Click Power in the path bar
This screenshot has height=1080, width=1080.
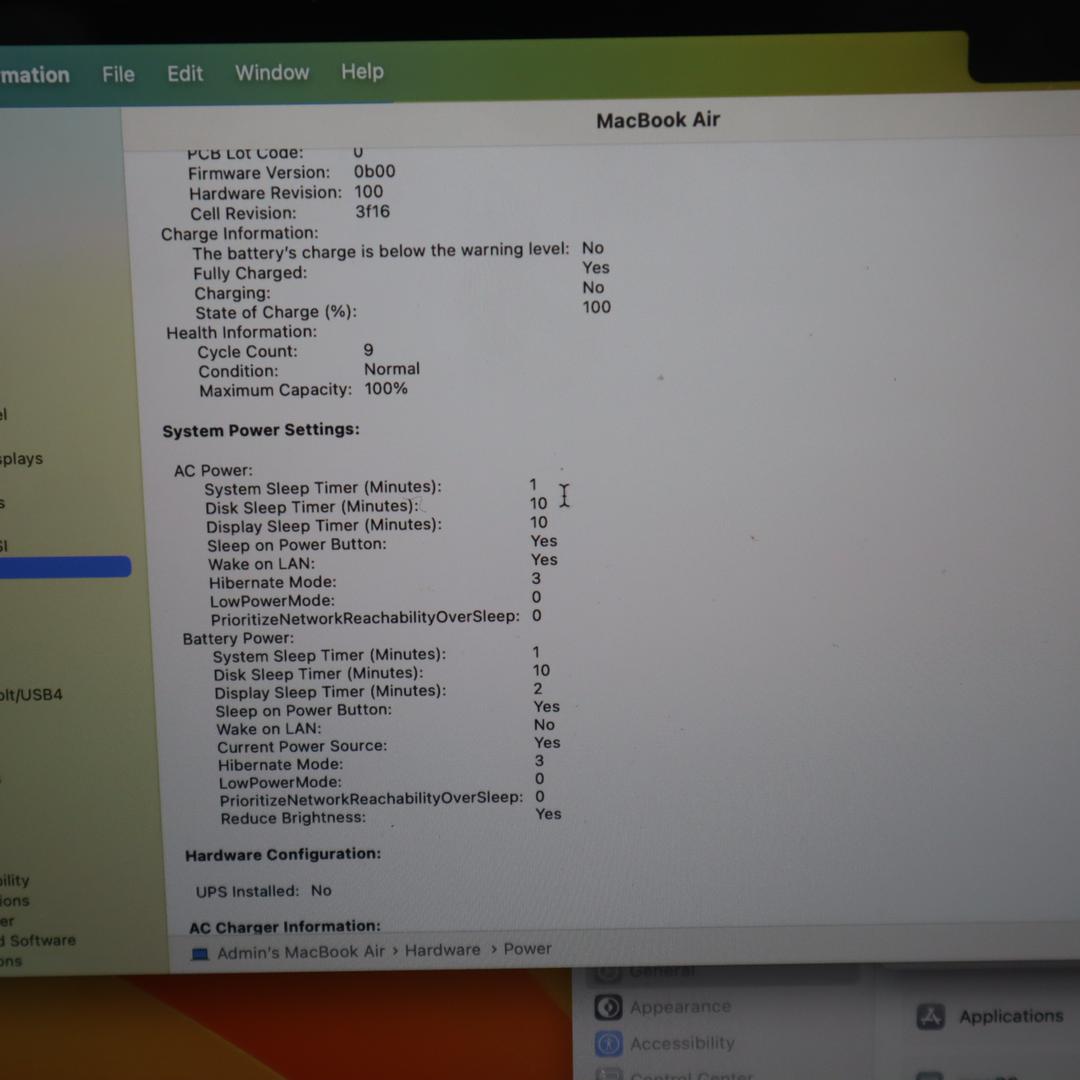[527, 949]
